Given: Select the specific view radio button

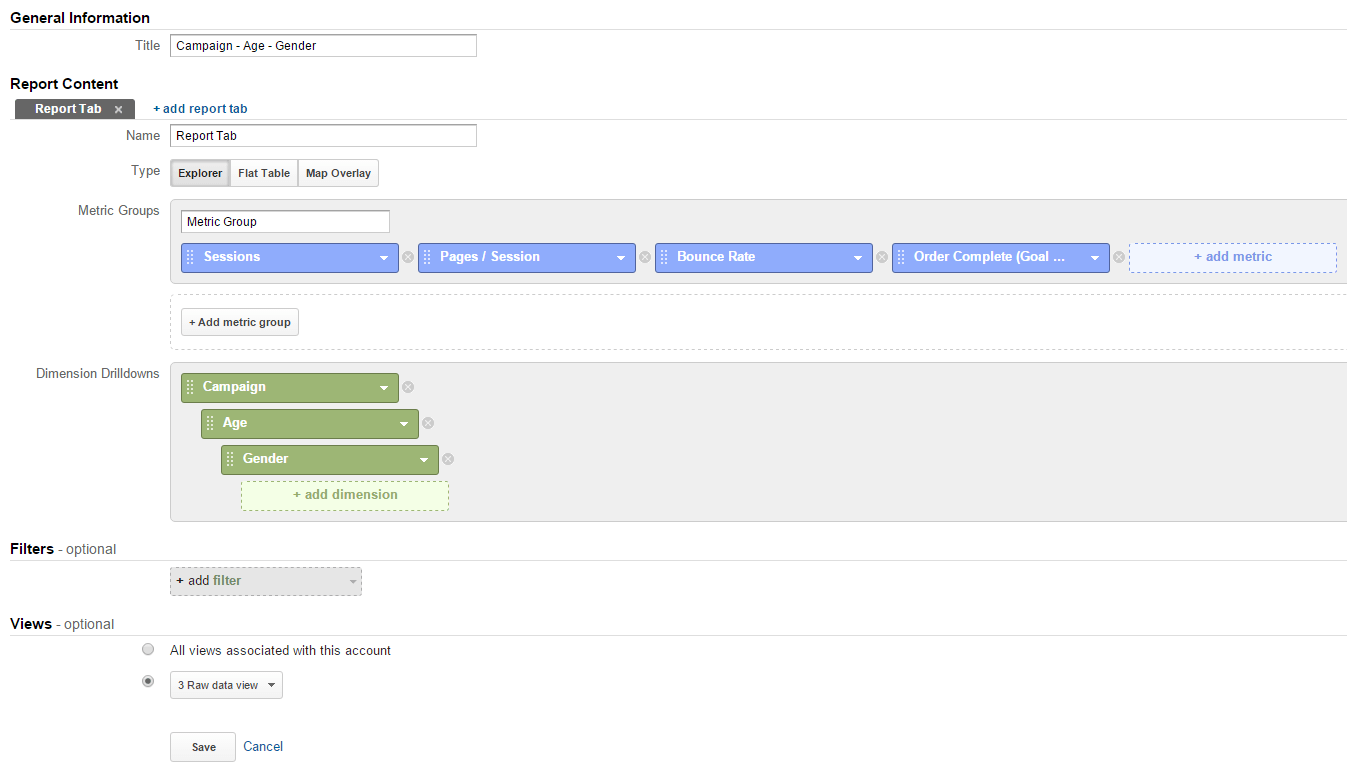Looking at the screenshot, I should [x=148, y=681].
